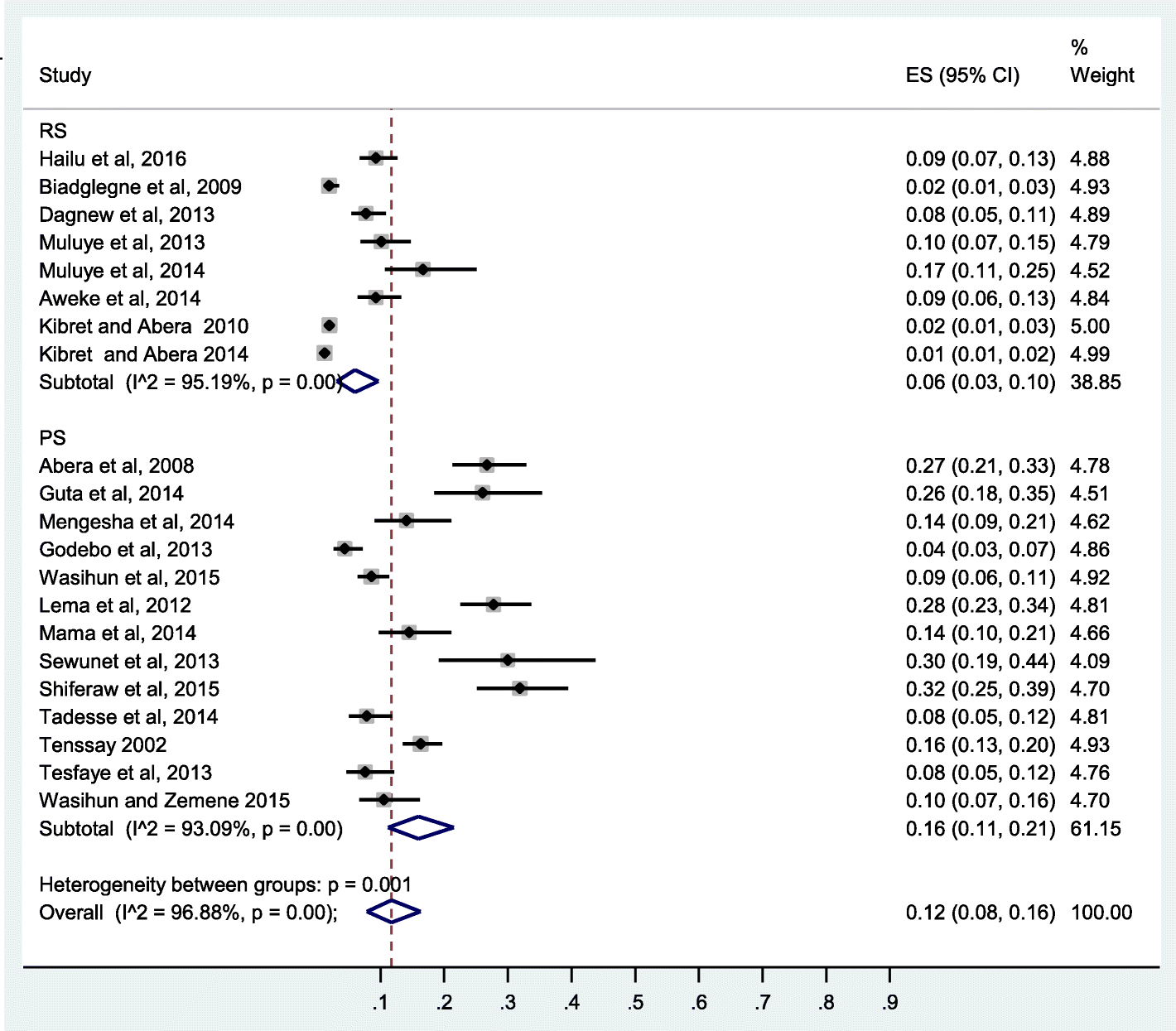Click weight value '61.15'
The image size is (1176, 1031).
click(x=1096, y=829)
